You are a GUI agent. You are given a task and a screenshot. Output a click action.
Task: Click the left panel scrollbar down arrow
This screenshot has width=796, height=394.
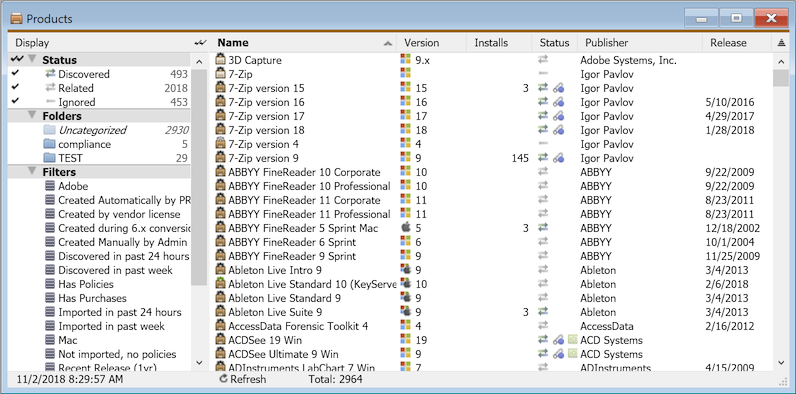(199, 363)
